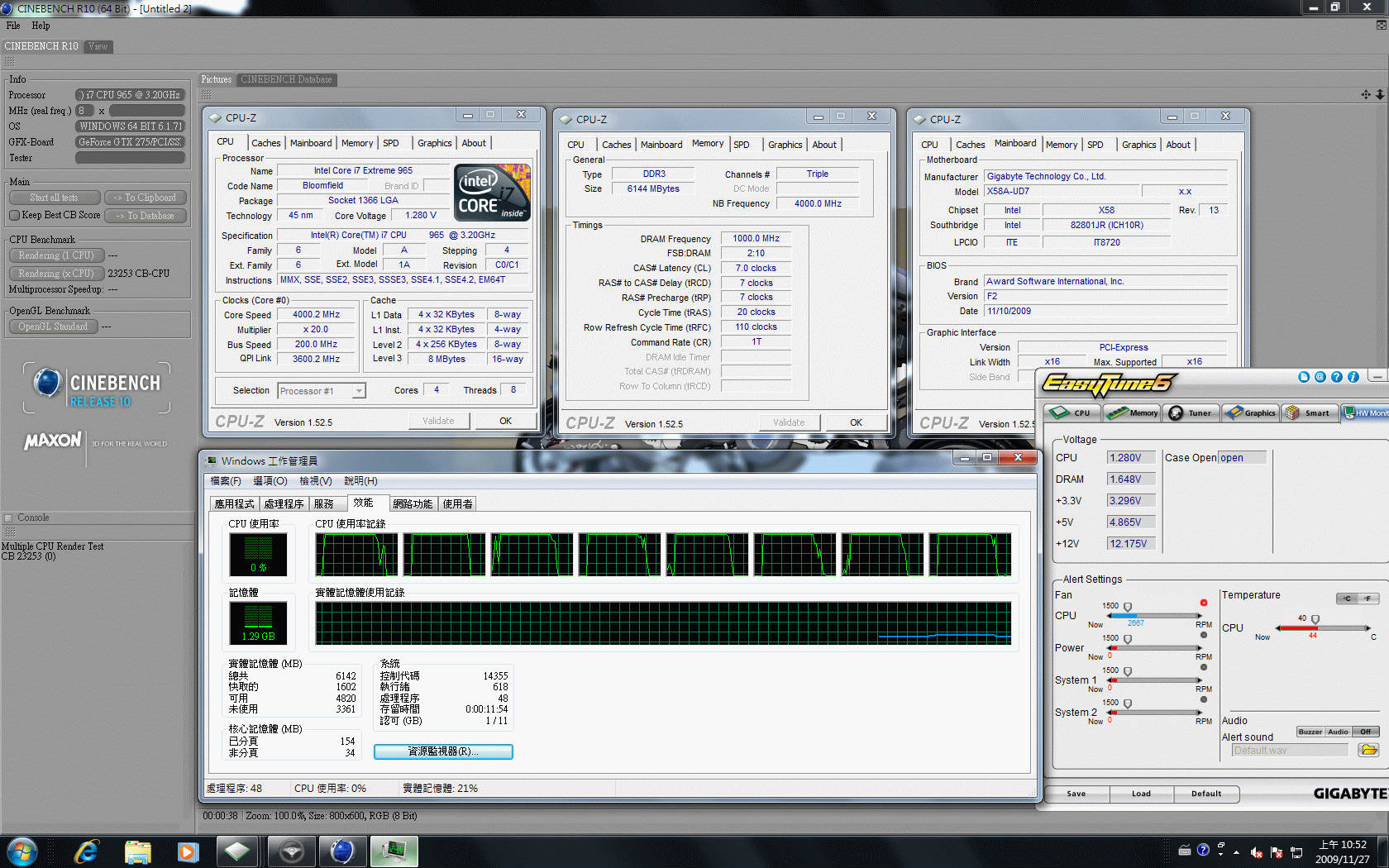Open the HW Monitor tab in EasyTune6
This screenshot has height=868, width=1389.
pyautogui.click(x=1365, y=413)
